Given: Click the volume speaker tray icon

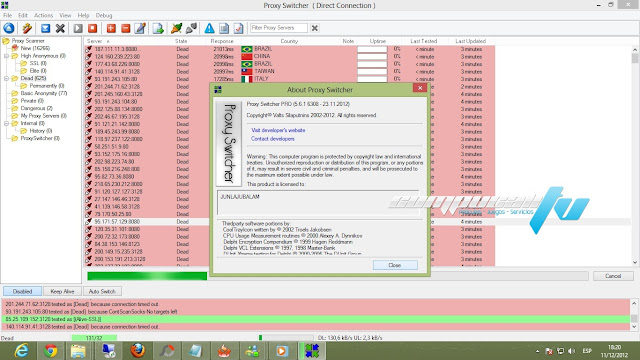Looking at the screenshot, I should click(571, 351).
